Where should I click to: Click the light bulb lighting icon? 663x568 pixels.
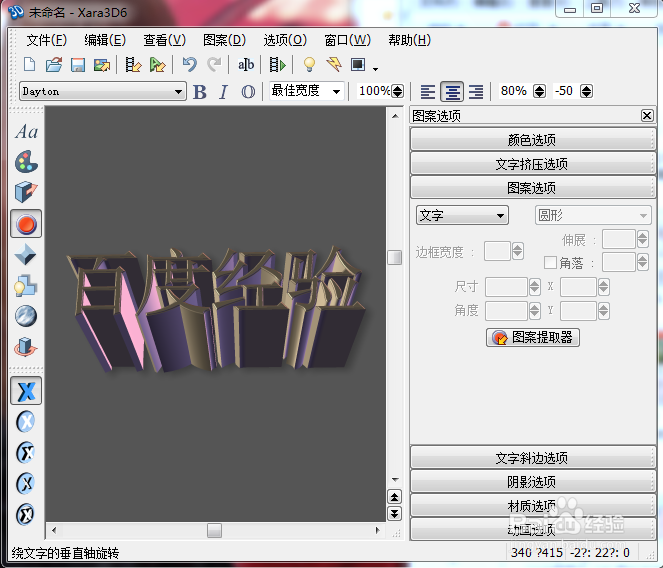click(310, 64)
